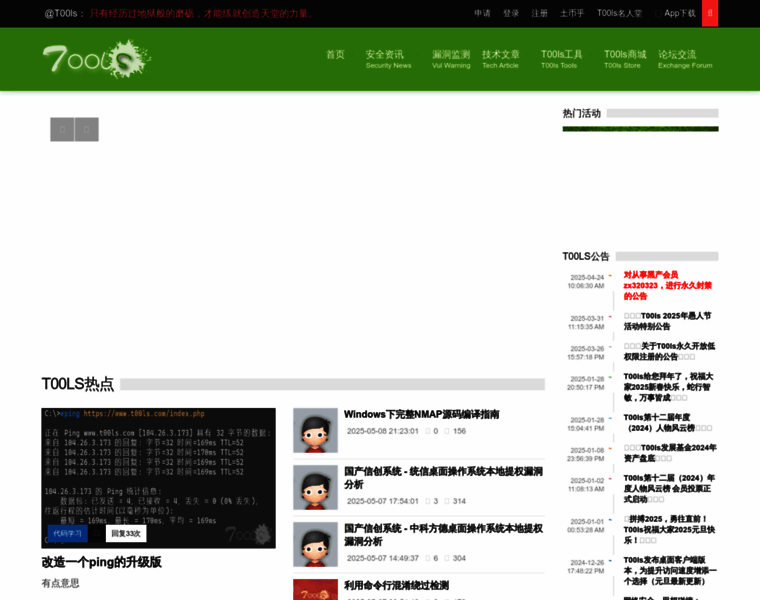Open T00ls给您拜年了 new year announcement

click(668, 387)
